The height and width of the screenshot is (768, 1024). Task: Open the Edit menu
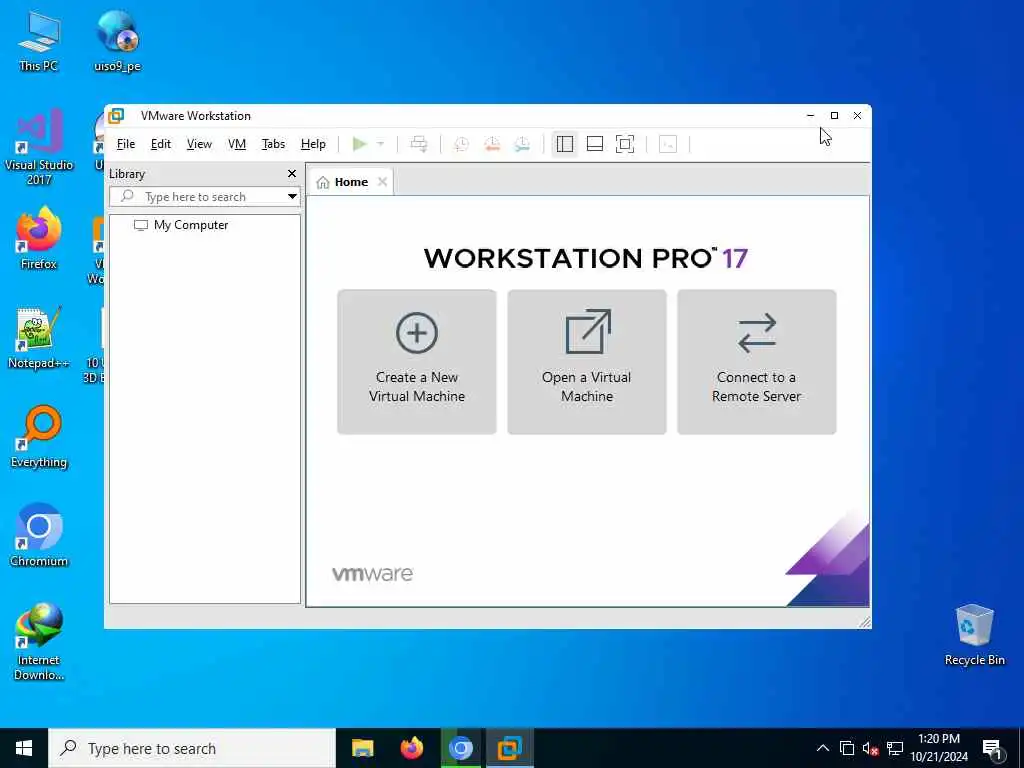point(161,144)
